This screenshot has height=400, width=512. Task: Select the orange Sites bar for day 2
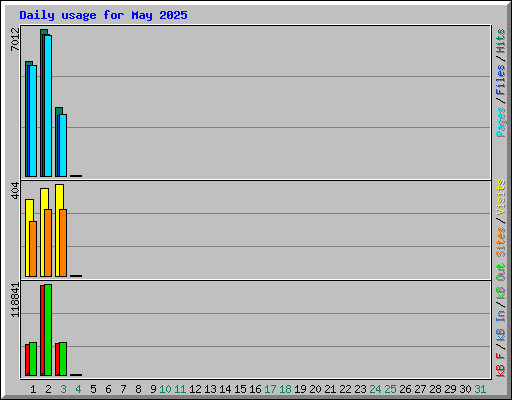coord(48,243)
